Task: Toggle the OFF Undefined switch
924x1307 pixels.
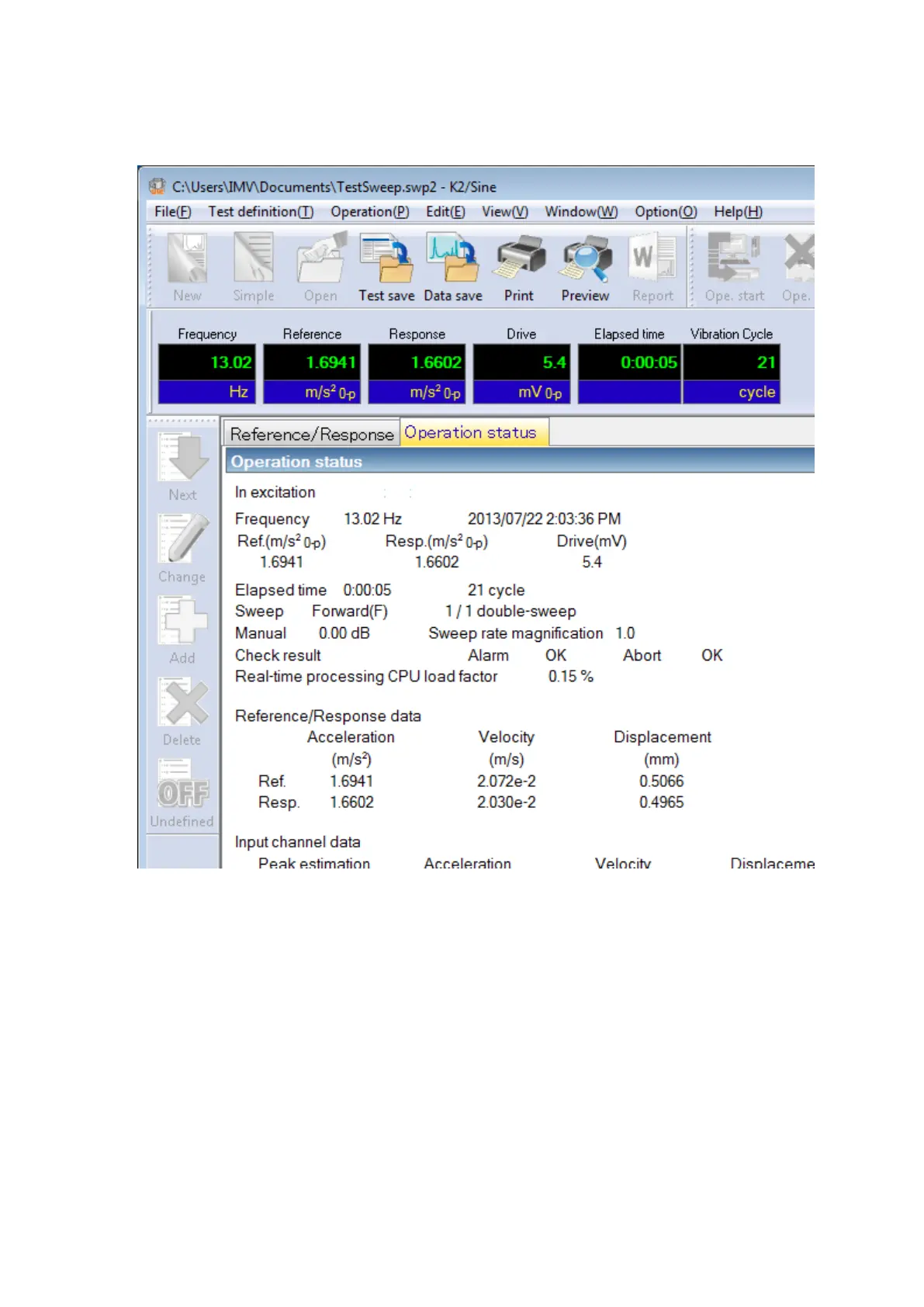Action: pyautogui.click(x=183, y=792)
